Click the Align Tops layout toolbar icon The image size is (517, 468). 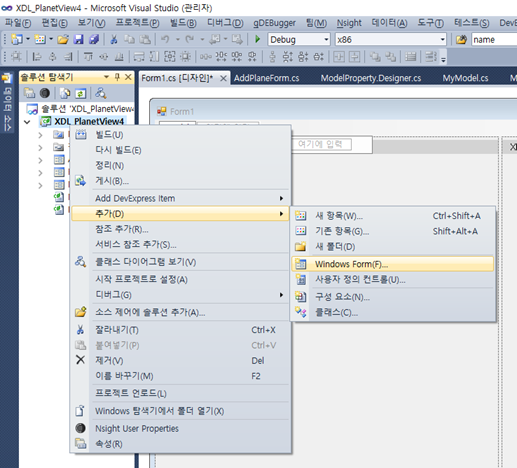pos(88,57)
